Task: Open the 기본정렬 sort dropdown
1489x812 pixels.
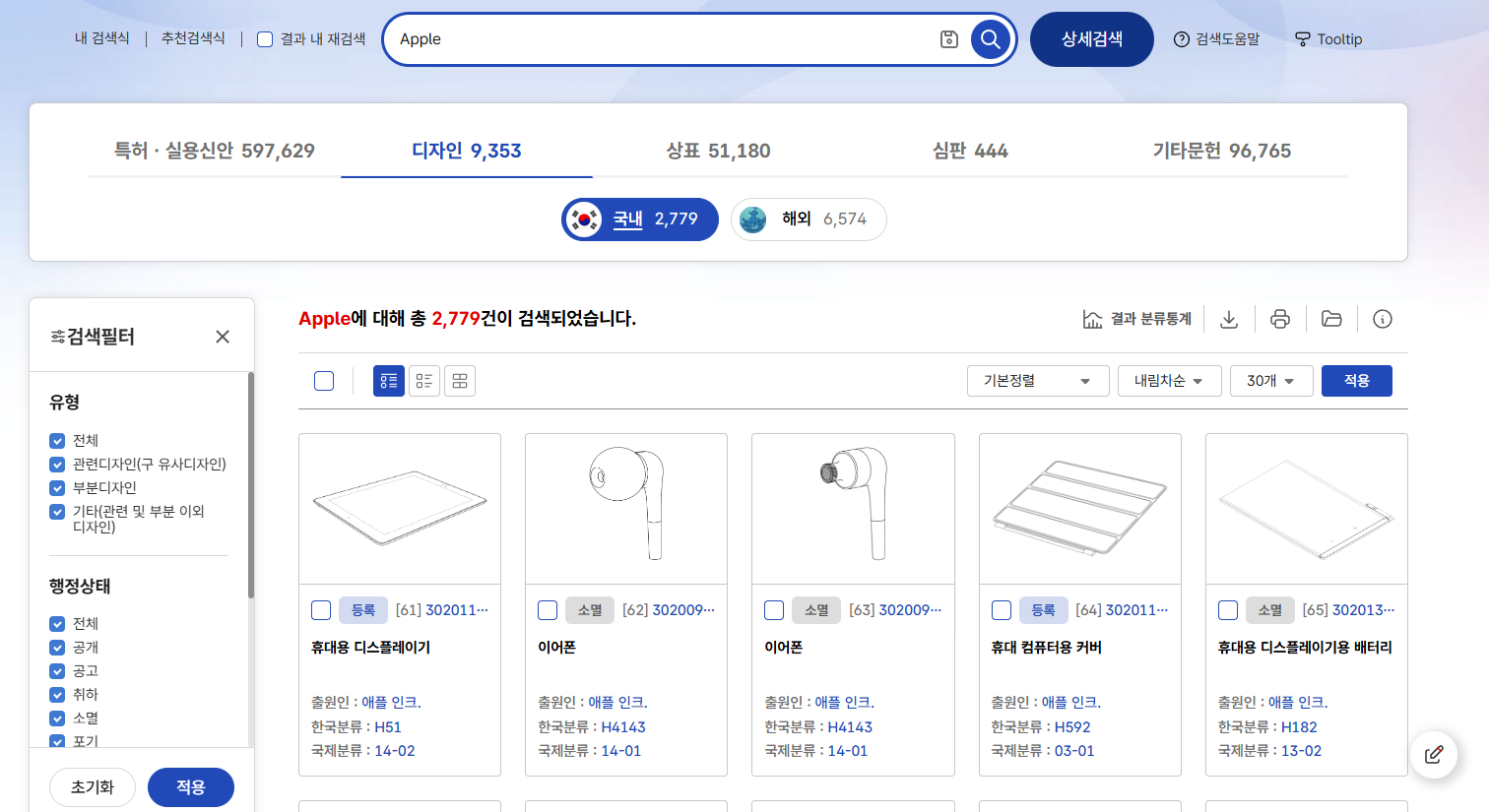Action: click(1039, 381)
